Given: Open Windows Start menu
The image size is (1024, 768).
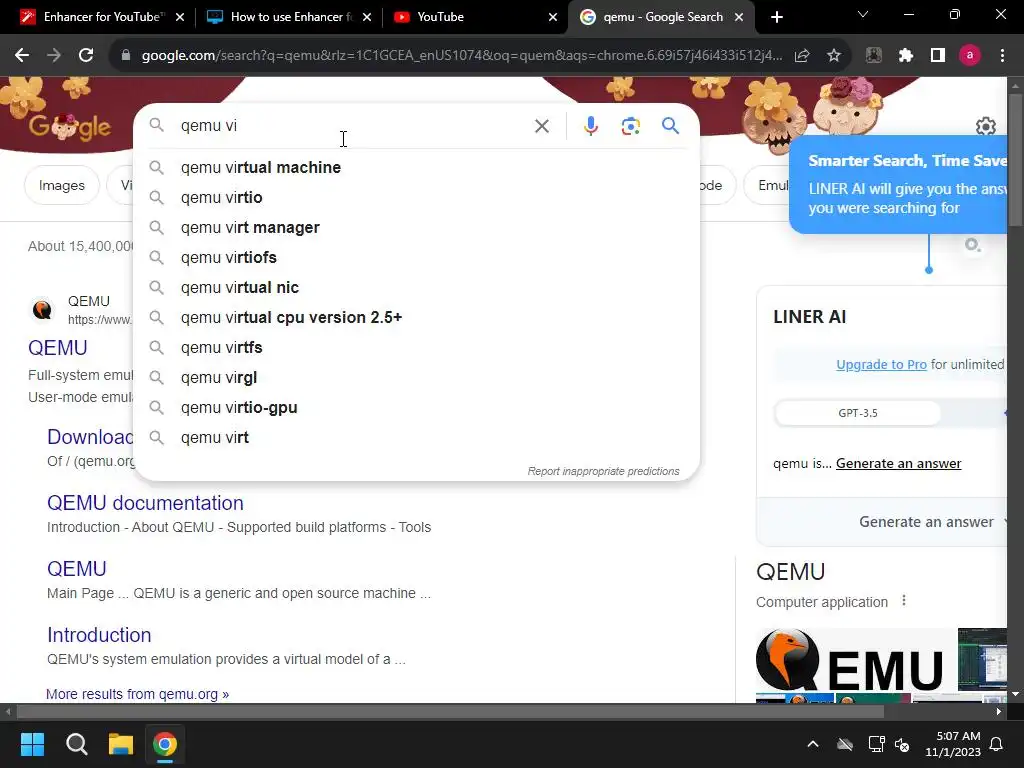Looking at the screenshot, I should 32,744.
